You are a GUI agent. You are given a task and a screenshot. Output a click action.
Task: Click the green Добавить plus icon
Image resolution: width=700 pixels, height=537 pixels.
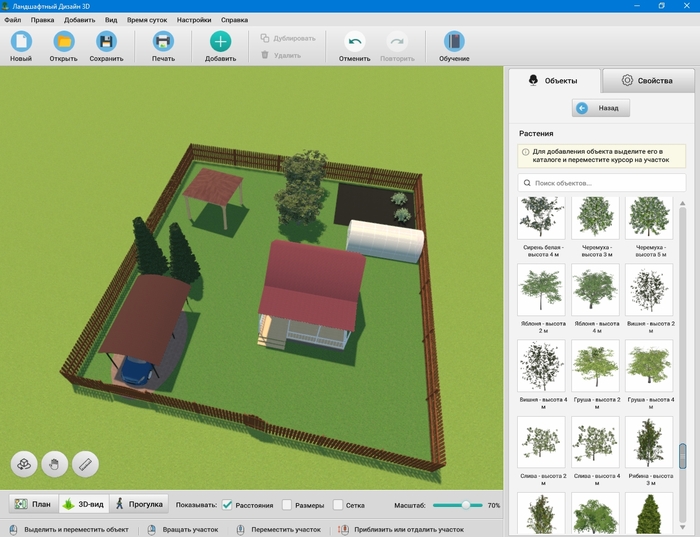(221, 42)
